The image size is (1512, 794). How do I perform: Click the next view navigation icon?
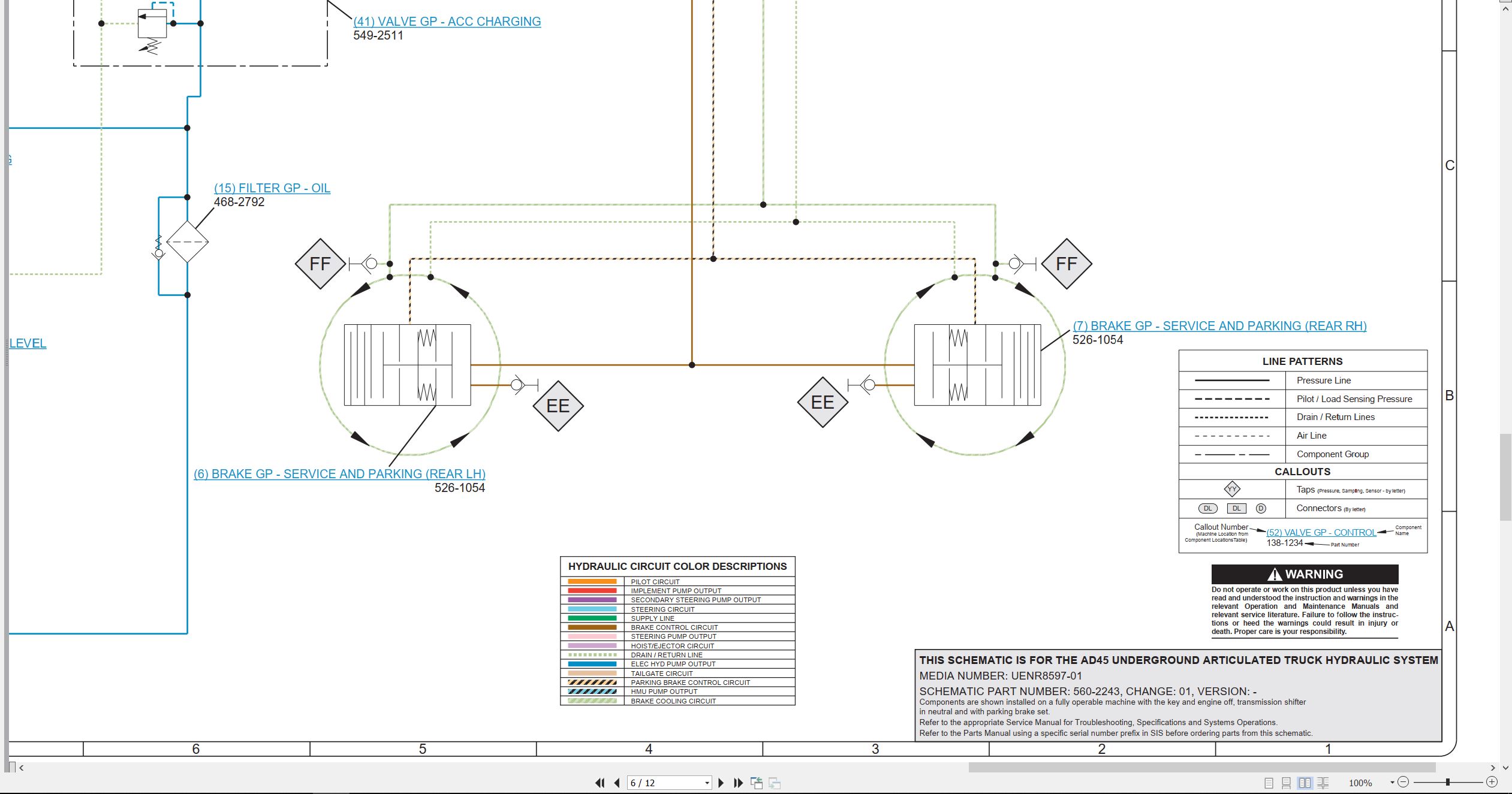click(775, 783)
